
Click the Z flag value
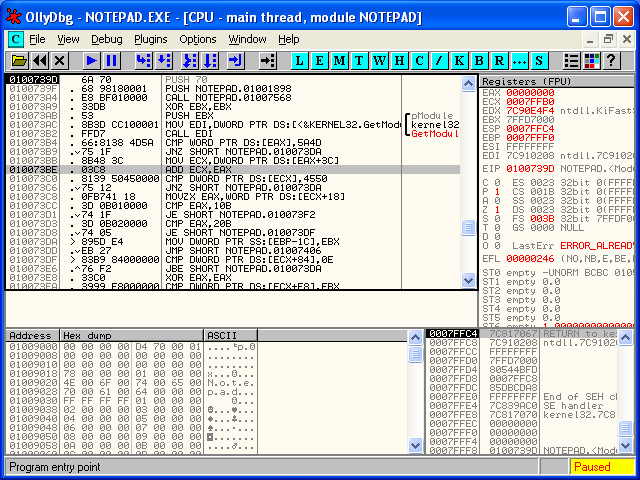point(497,209)
